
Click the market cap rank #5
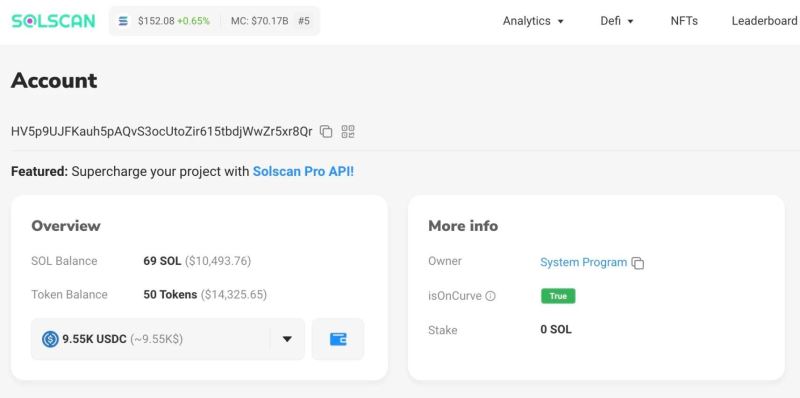click(304, 21)
